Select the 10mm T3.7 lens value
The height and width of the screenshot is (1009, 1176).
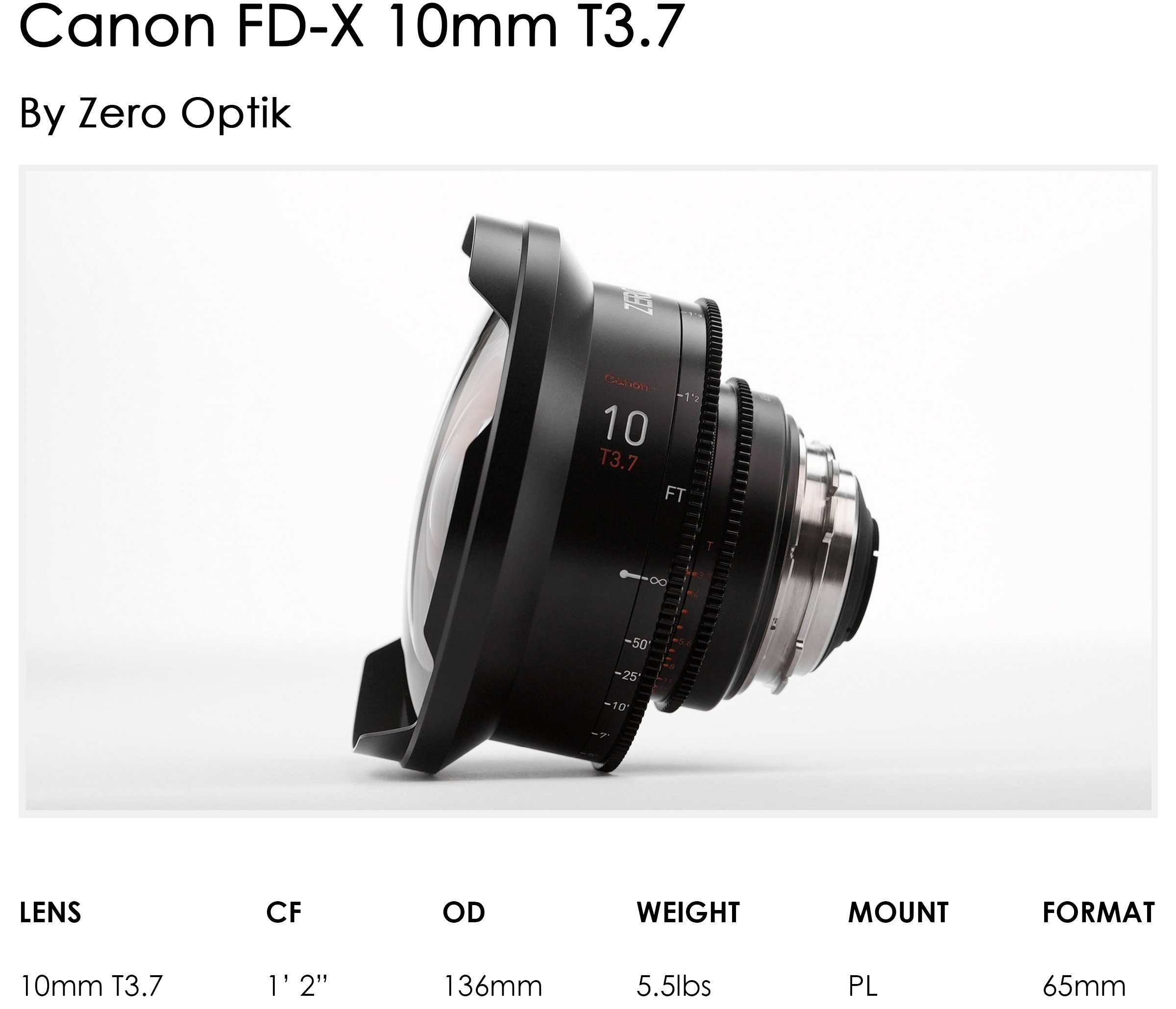[91, 986]
